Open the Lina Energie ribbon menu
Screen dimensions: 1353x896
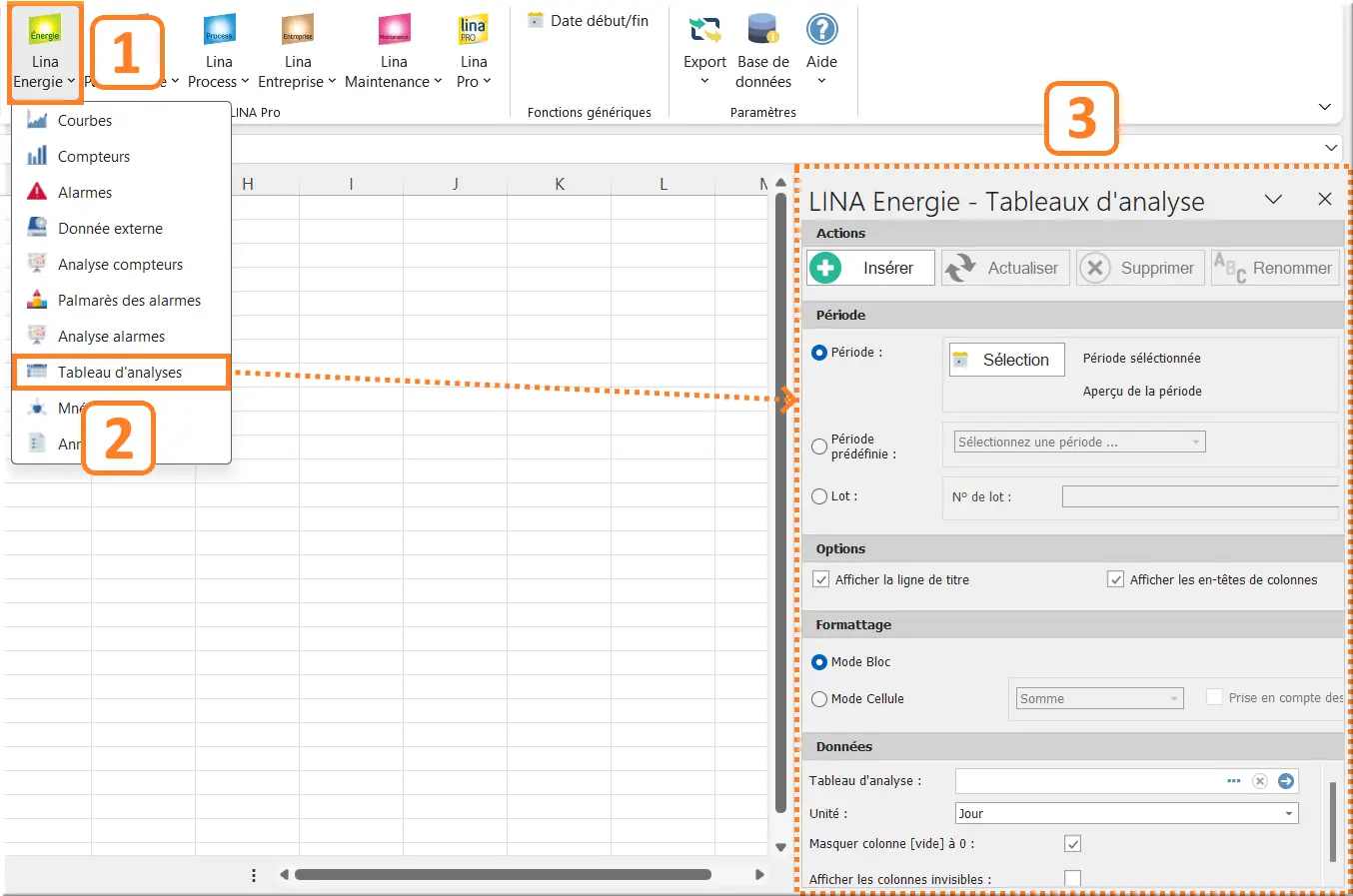(45, 53)
